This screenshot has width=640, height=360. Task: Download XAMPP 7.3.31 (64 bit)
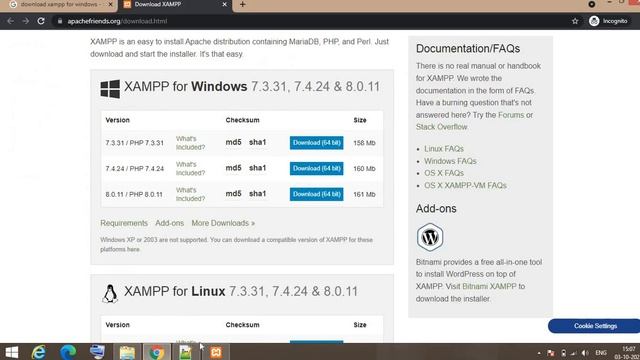pyautogui.click(x=316, y=143)
